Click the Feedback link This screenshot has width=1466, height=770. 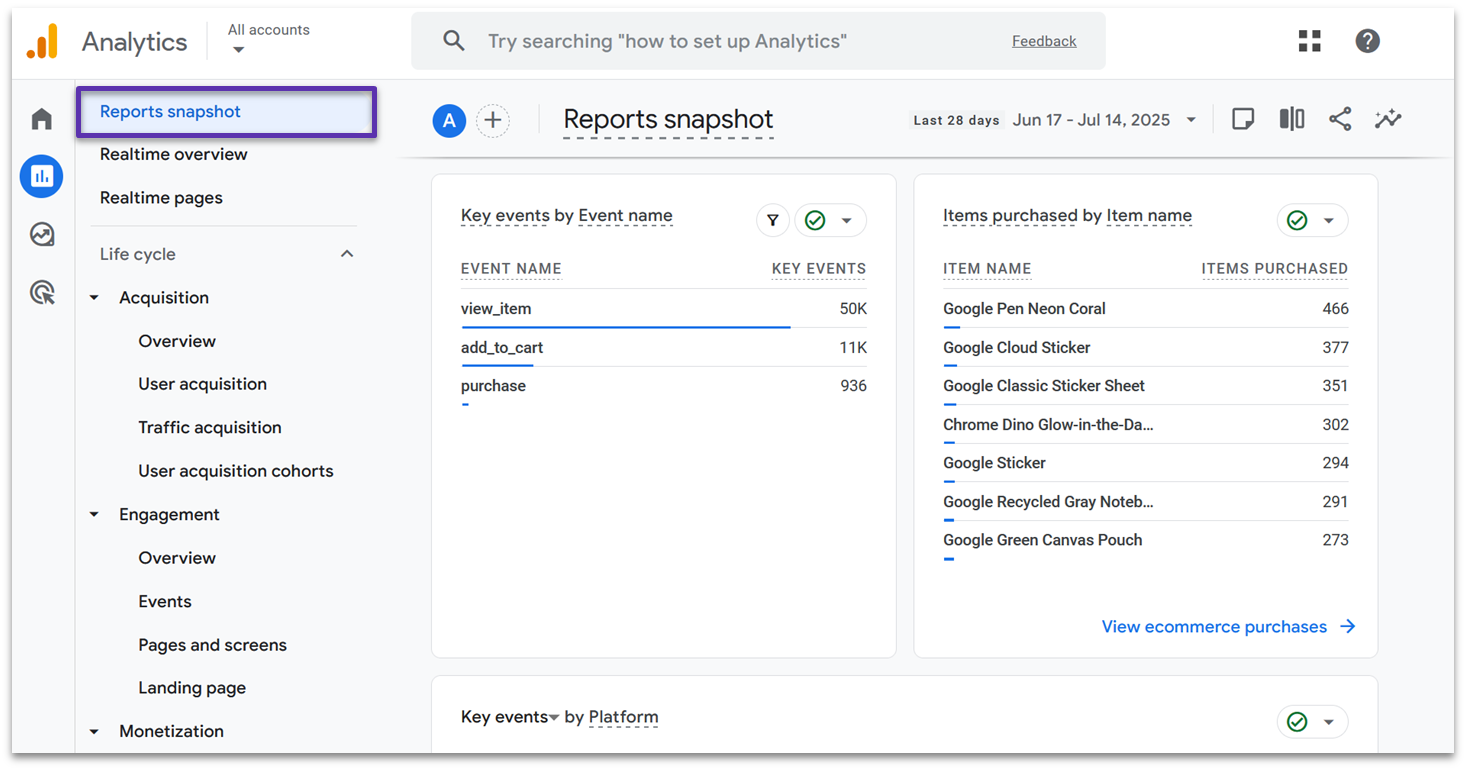(1044, 41)
